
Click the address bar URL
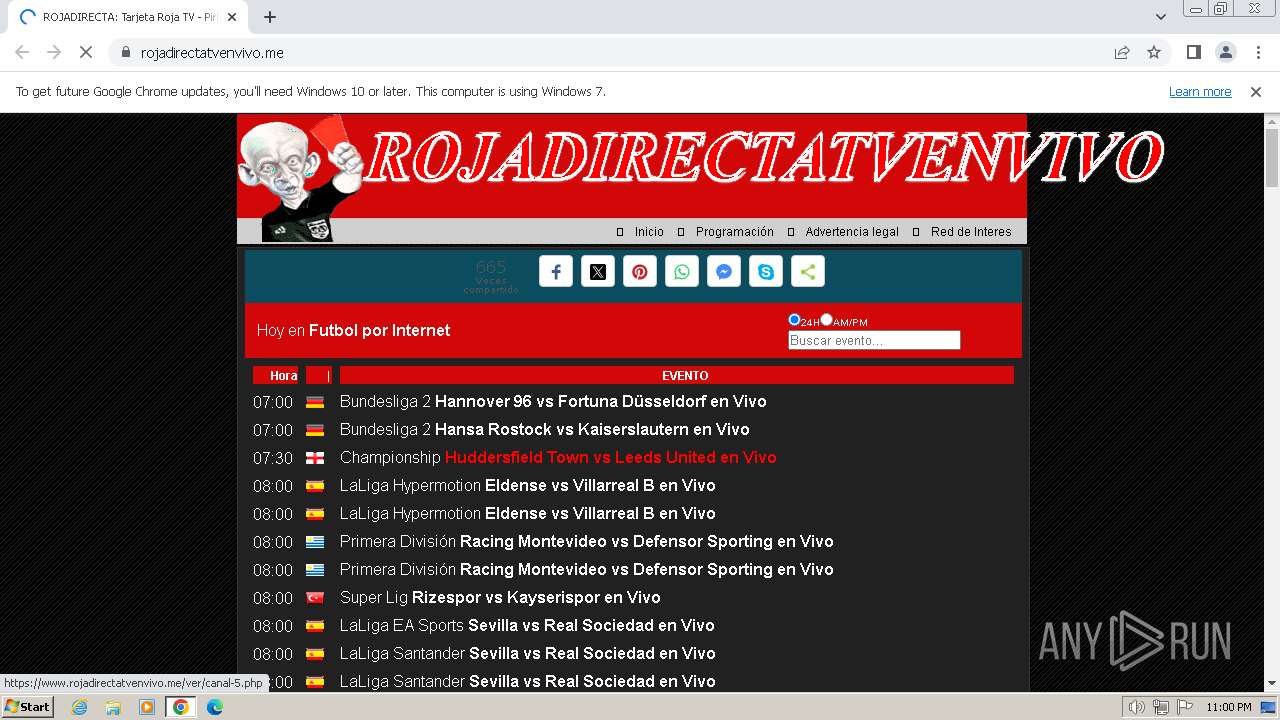[212, 53]
